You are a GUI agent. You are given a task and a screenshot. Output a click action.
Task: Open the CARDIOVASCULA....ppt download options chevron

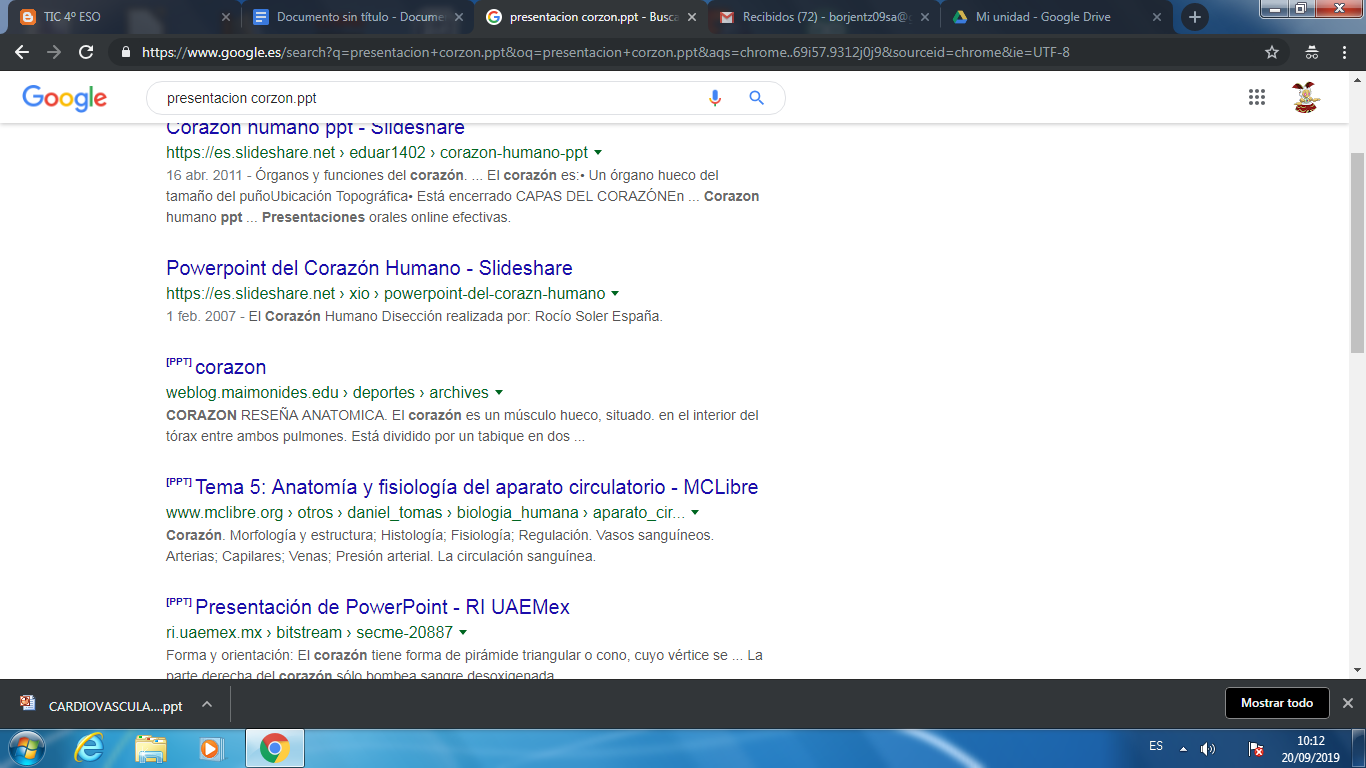(207, 704)
